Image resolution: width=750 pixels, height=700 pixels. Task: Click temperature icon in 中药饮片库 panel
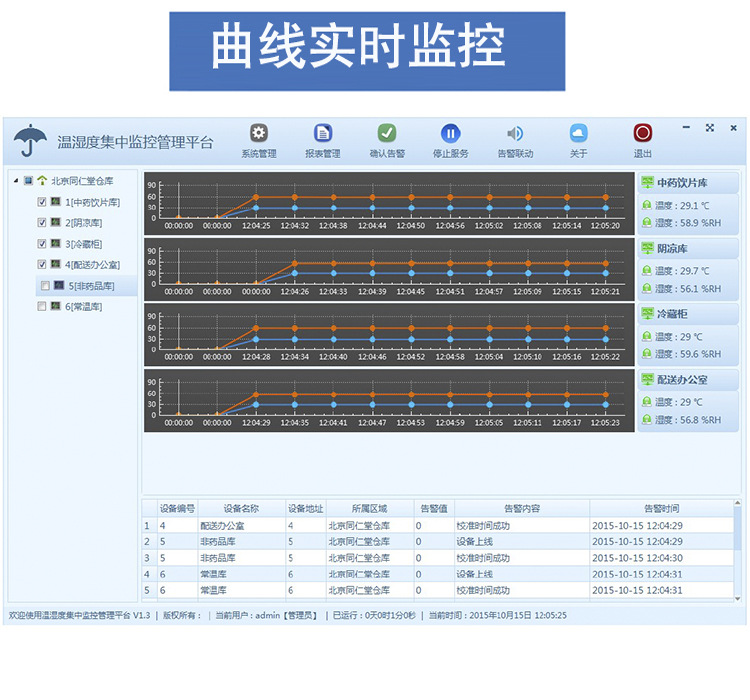[x=647, y=205]
